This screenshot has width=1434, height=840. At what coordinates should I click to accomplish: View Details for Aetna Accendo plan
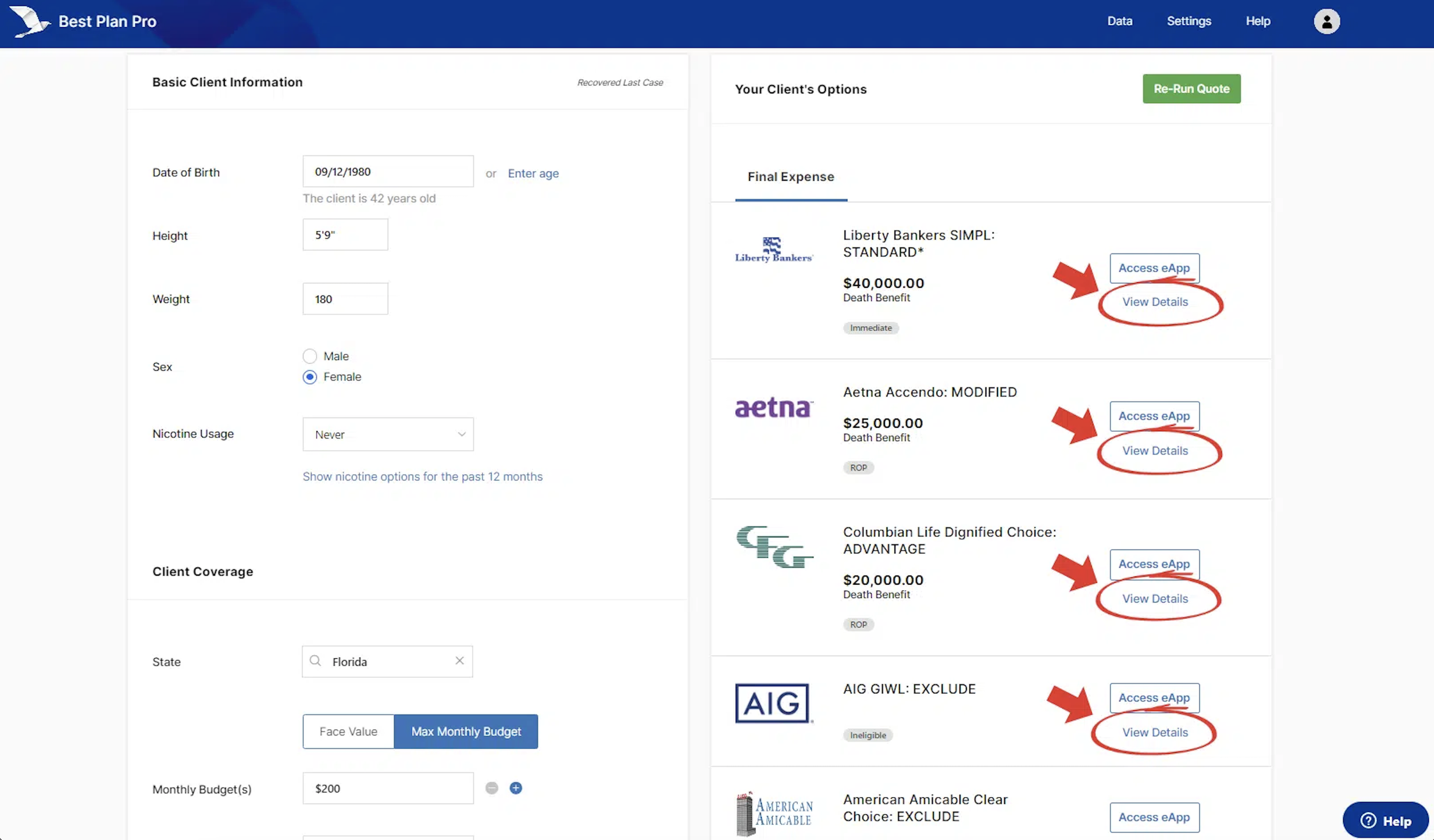coord(1155,451)
